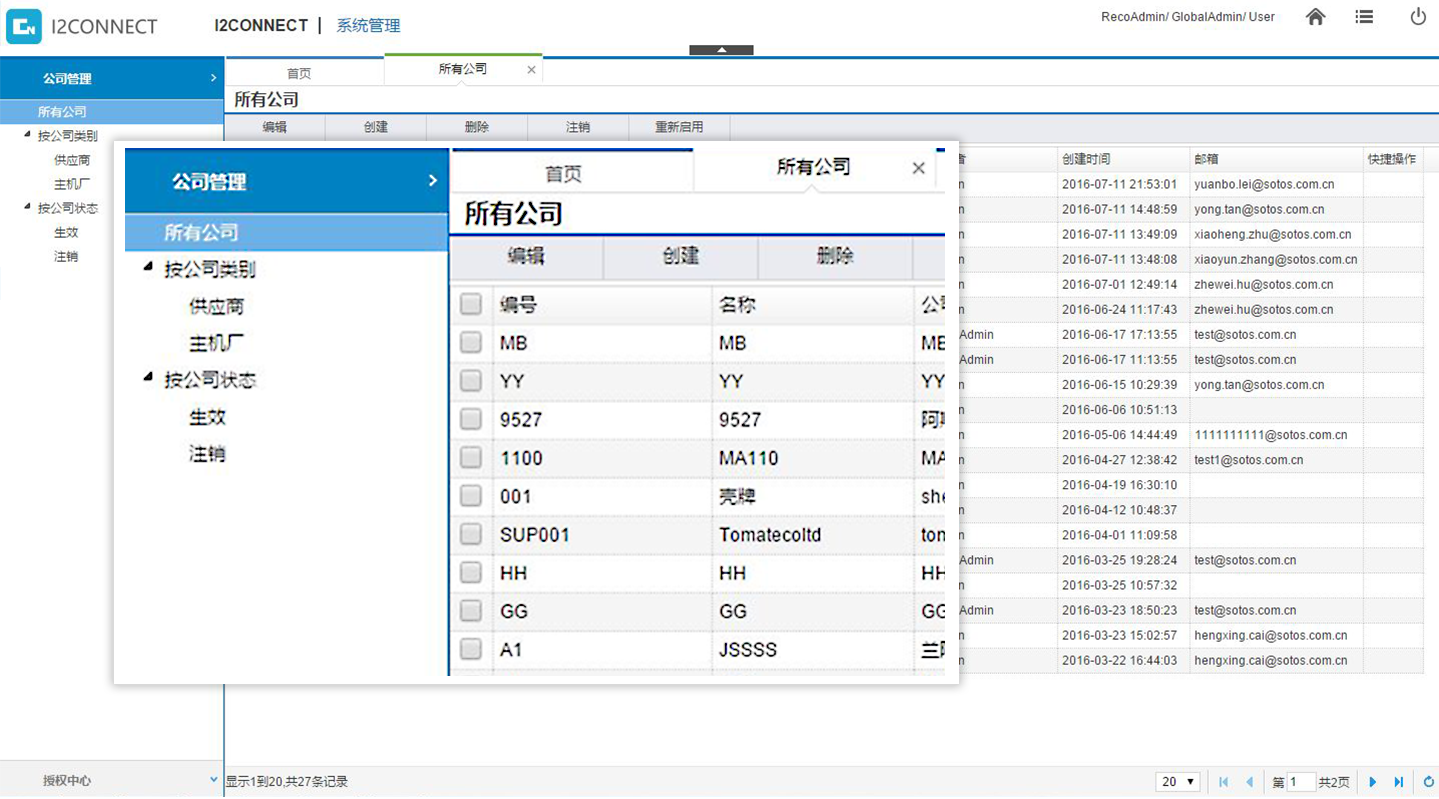Select email xiaoheng.zhu@sotos.com.cn
This screenshot has width=1439, height=799.
1272,234
